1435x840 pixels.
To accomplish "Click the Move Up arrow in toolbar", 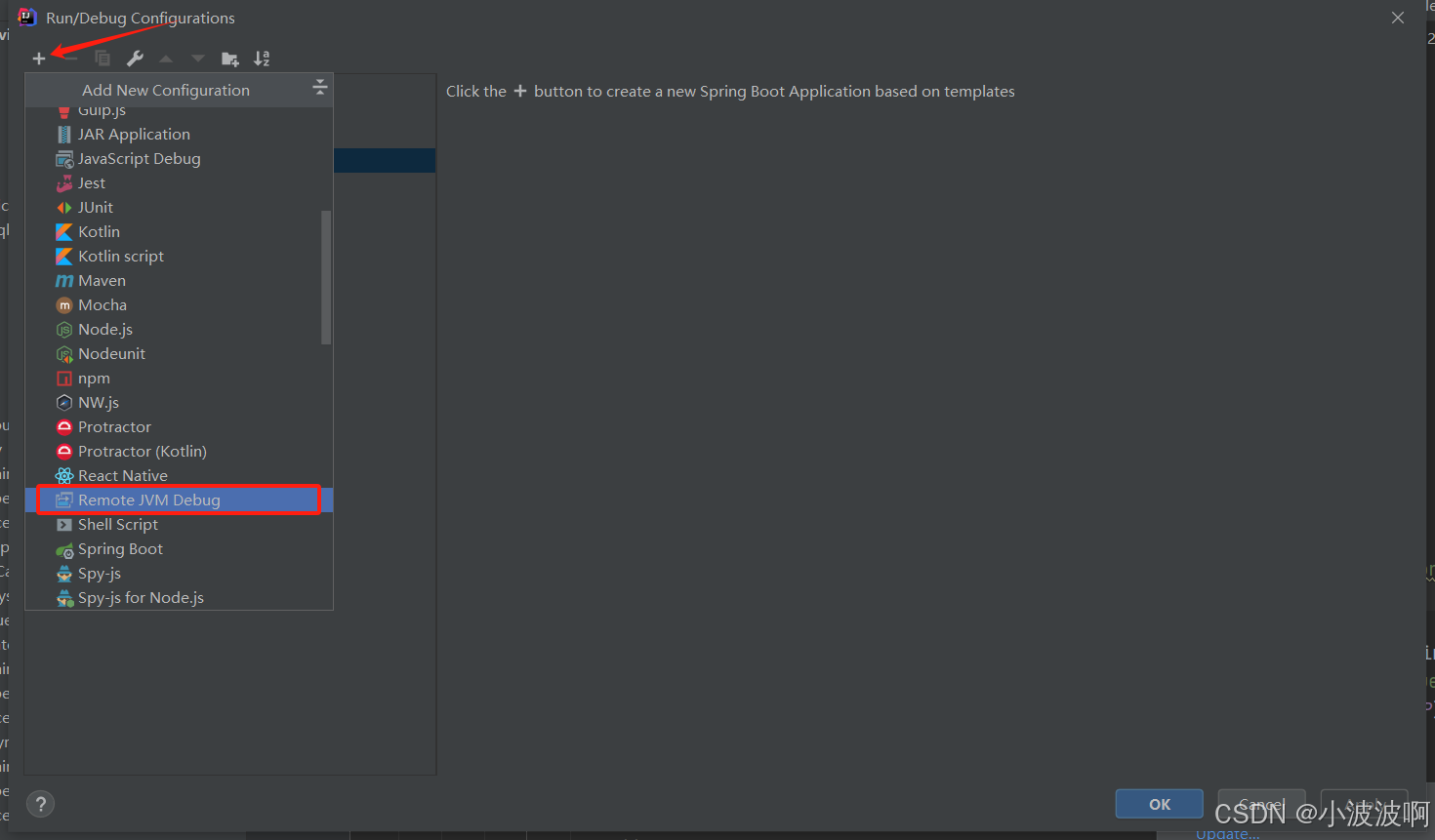I will tap(166, 59).
